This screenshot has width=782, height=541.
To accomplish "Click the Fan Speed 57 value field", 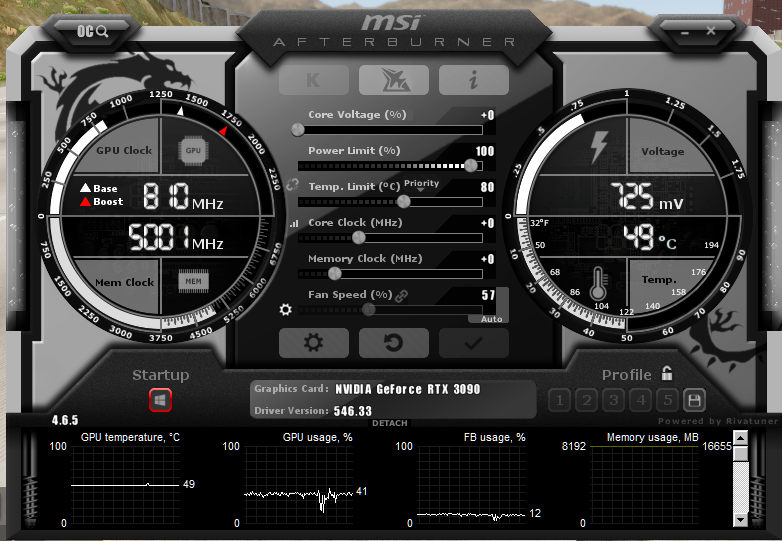I will pyautogui.click(x=488, y=295).
